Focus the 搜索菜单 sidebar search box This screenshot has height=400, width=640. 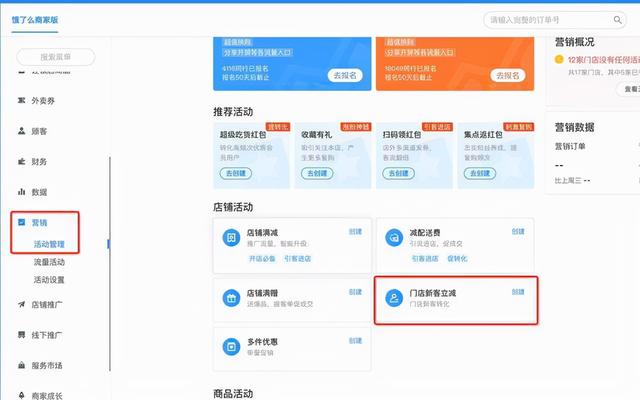[x=56, y=57]
